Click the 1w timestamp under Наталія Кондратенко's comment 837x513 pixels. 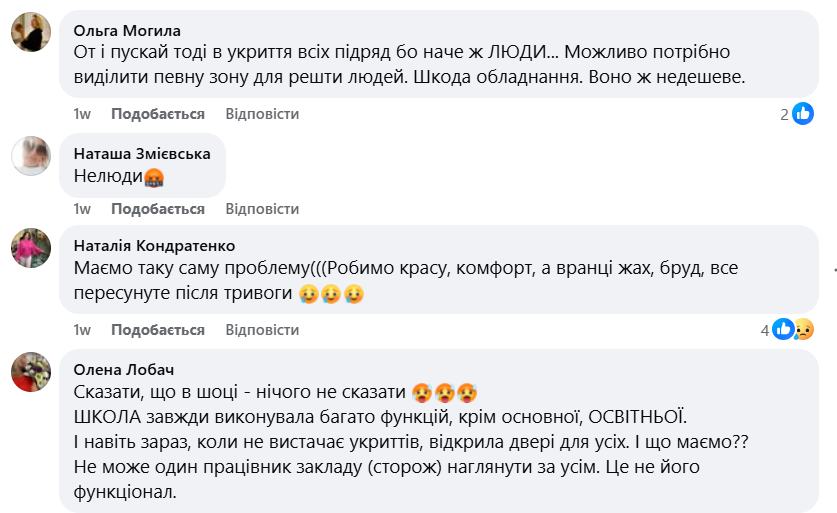[x=82, y=330]
